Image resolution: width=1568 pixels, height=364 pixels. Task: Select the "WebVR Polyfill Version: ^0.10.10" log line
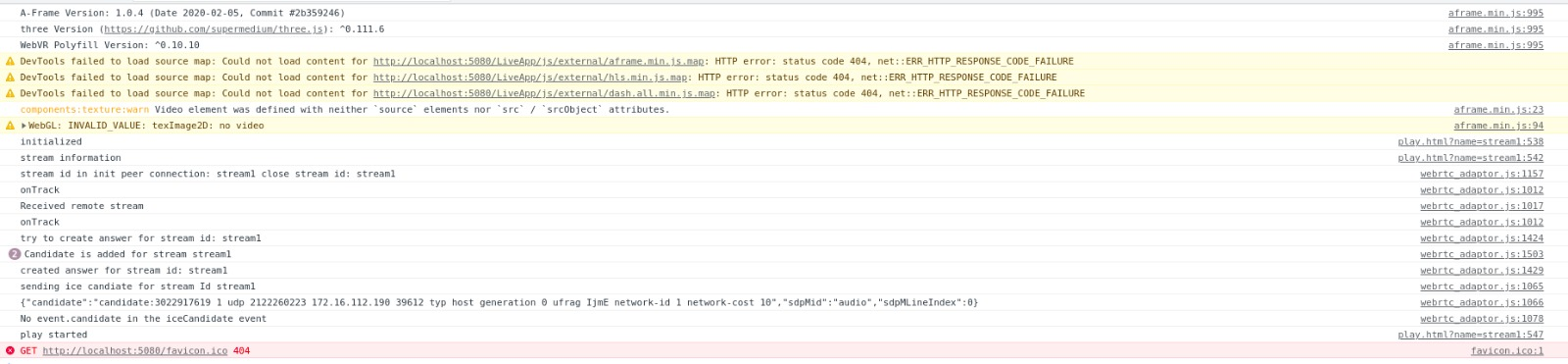click(110, 45)
